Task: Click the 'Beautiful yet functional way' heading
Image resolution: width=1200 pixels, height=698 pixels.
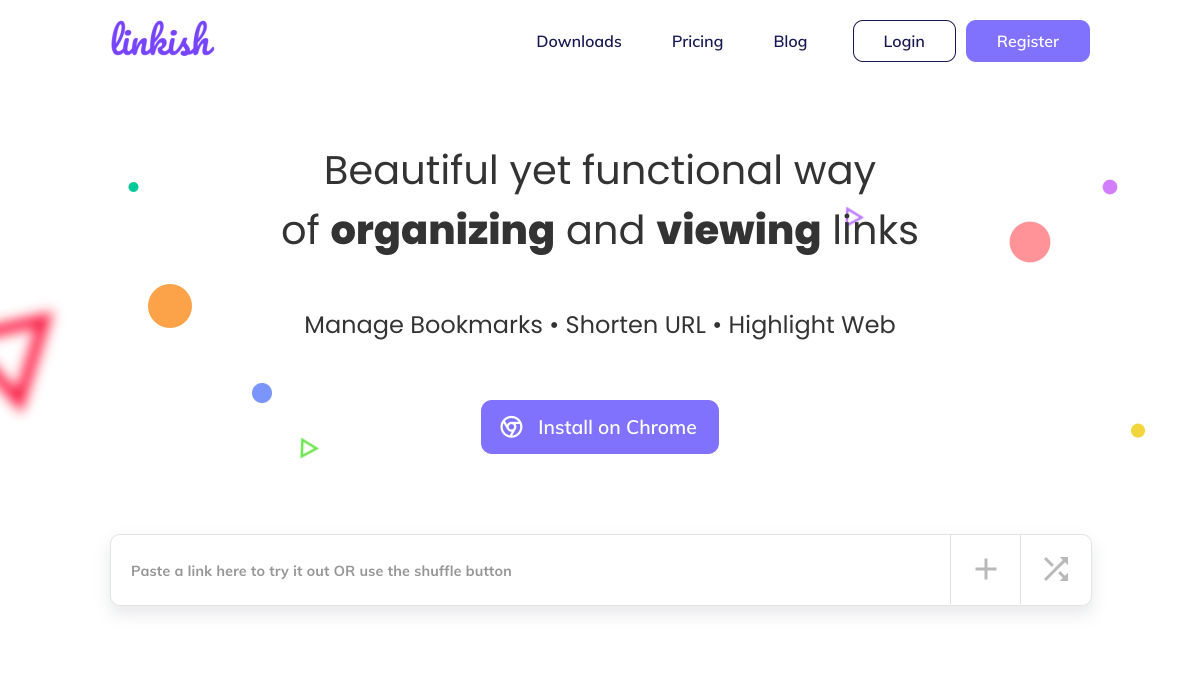Action: [600, 170]
